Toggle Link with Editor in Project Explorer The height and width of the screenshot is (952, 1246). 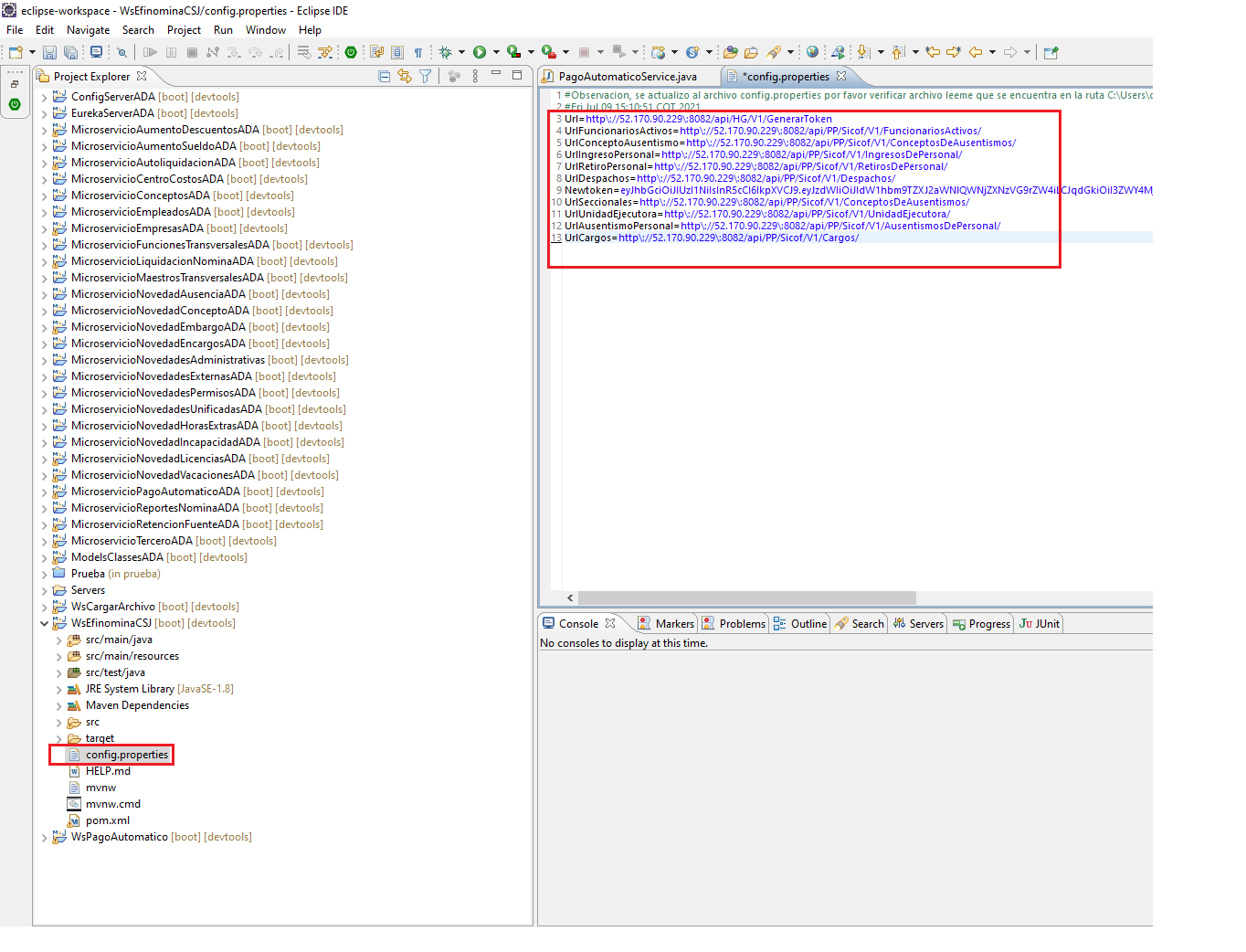[x=404, y=77]
